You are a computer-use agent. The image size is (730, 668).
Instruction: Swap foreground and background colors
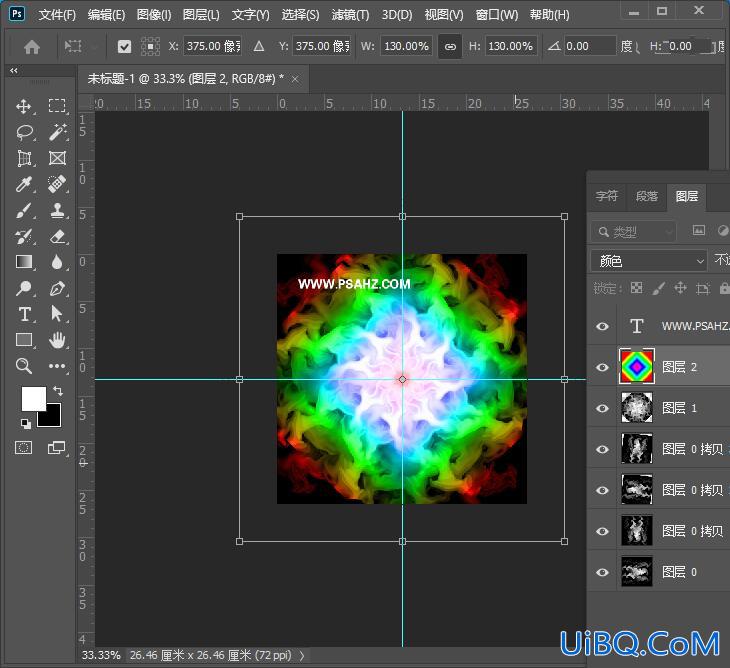tap(58, 391)
